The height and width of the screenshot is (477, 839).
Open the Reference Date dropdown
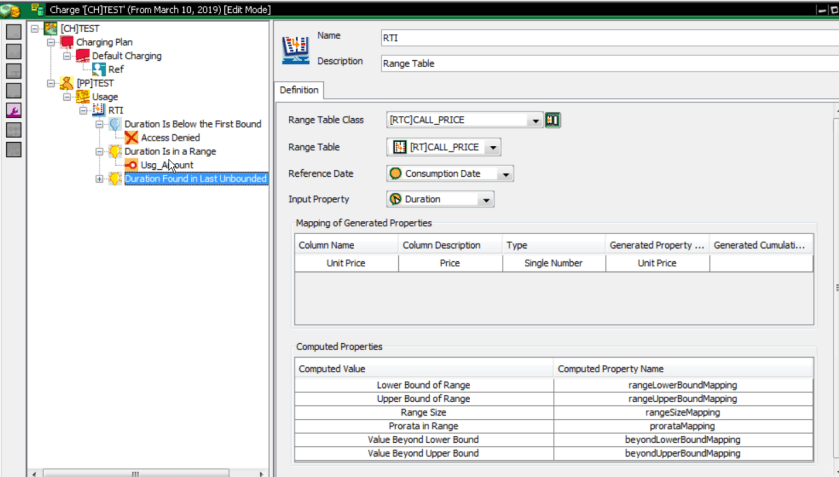click(506, 174)
